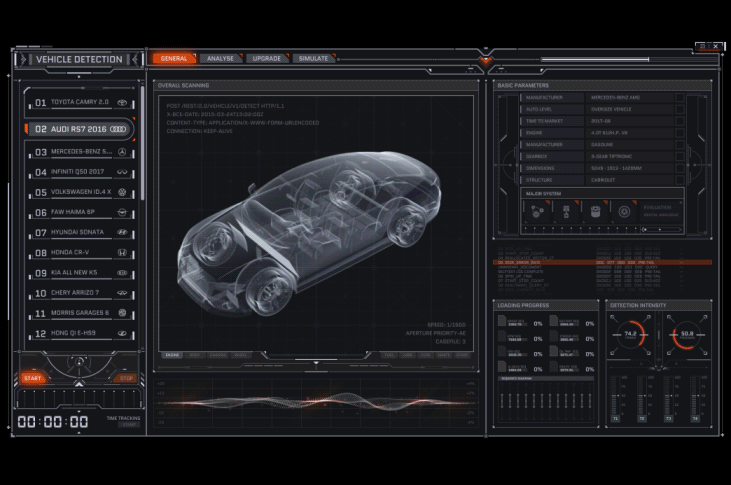Click the horizontal slider under Evaluation in Major System
Screen dimensions: 731x485
tap(661, 229)
